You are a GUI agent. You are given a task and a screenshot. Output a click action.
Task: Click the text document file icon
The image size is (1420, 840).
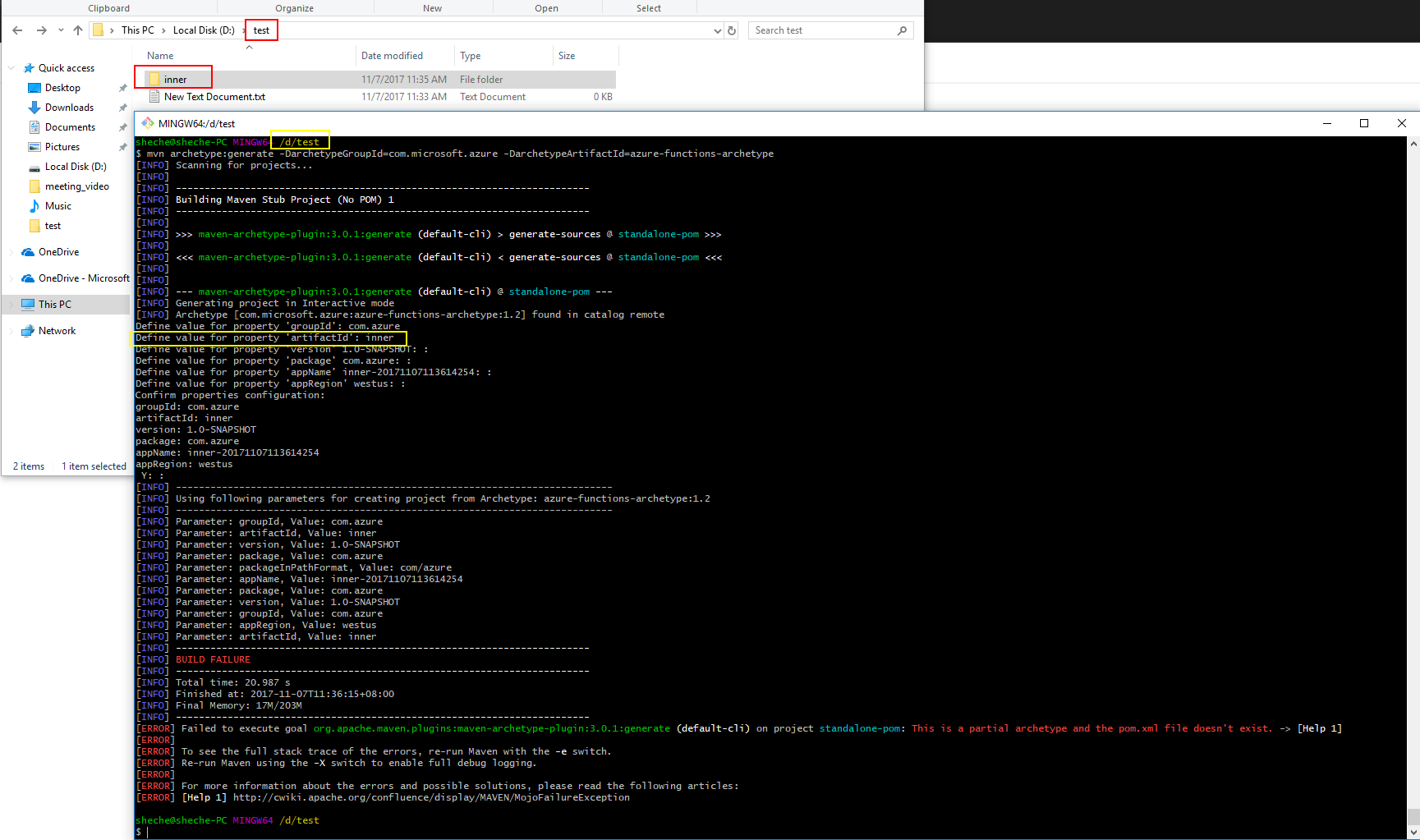click(154, 97)
